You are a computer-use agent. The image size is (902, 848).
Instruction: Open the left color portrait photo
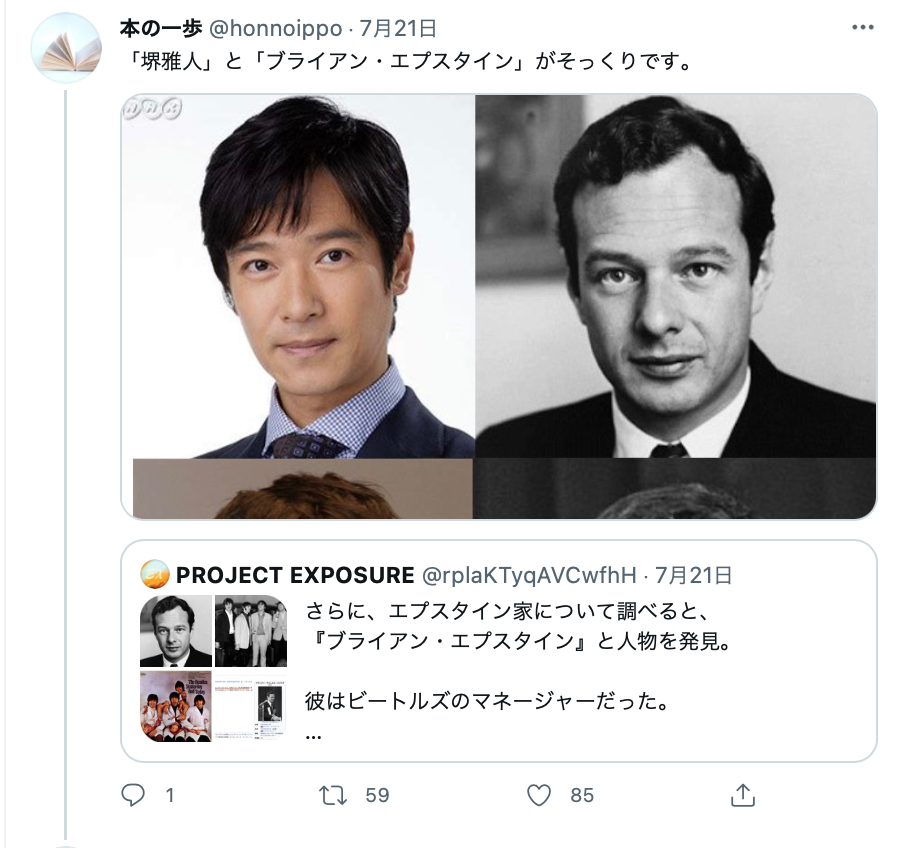[299, 276]
